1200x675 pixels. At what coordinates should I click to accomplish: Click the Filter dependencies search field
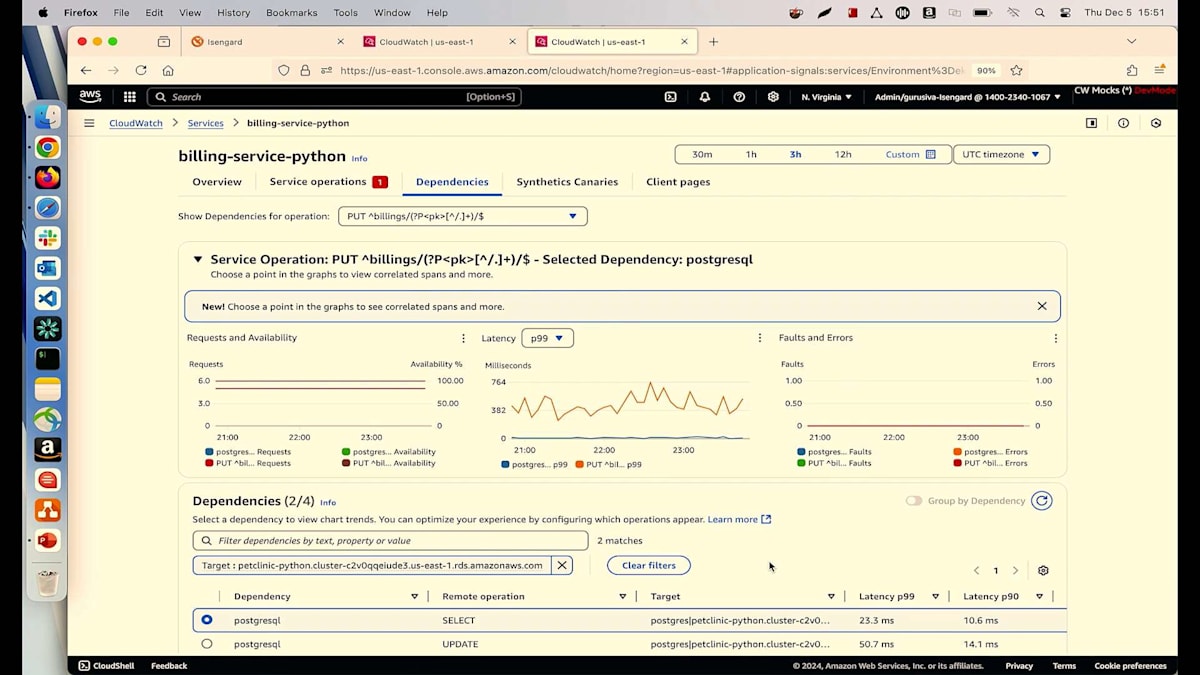pyautogui.click(x=390, y=540)
